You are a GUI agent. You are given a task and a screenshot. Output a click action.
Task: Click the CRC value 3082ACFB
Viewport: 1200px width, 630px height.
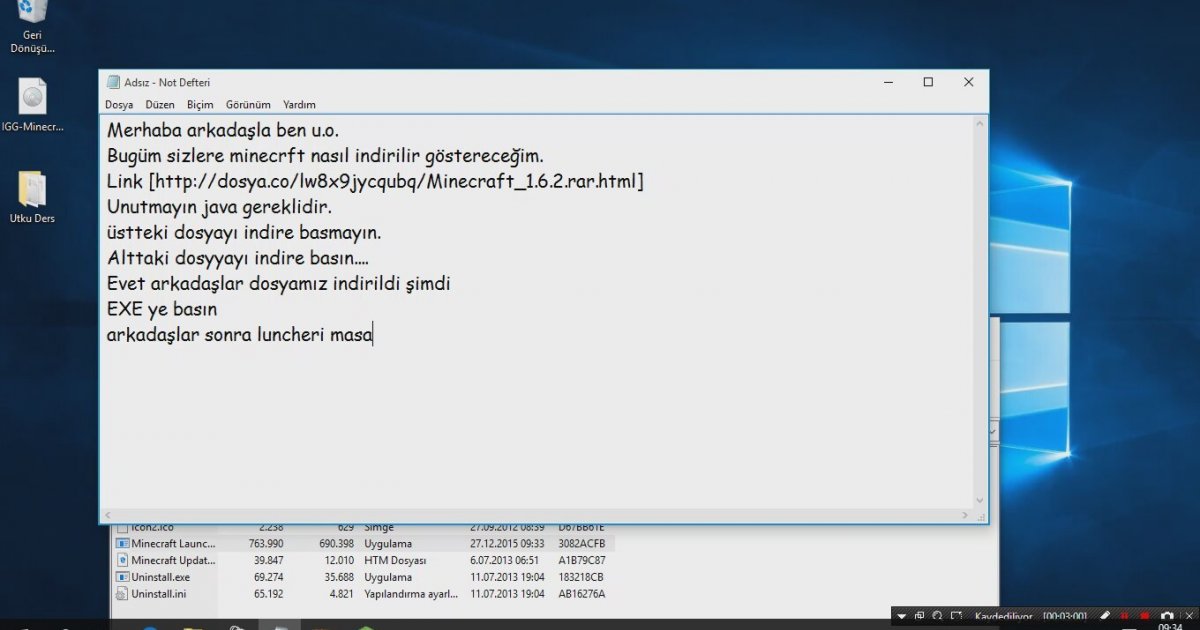tap(581, 543)
